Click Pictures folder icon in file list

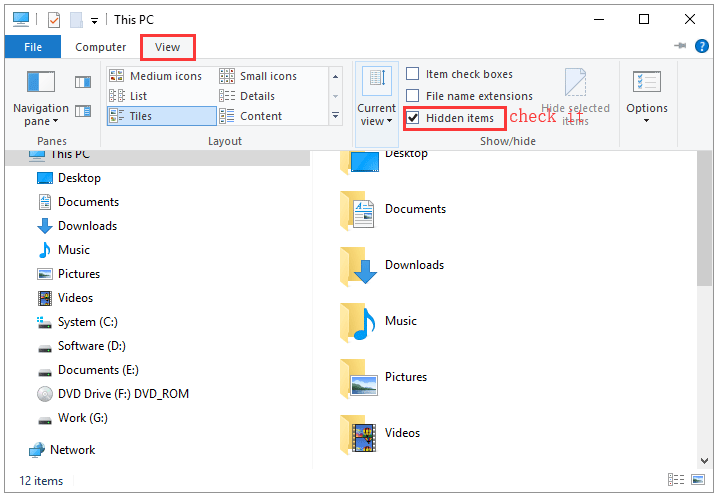[359, 378]
